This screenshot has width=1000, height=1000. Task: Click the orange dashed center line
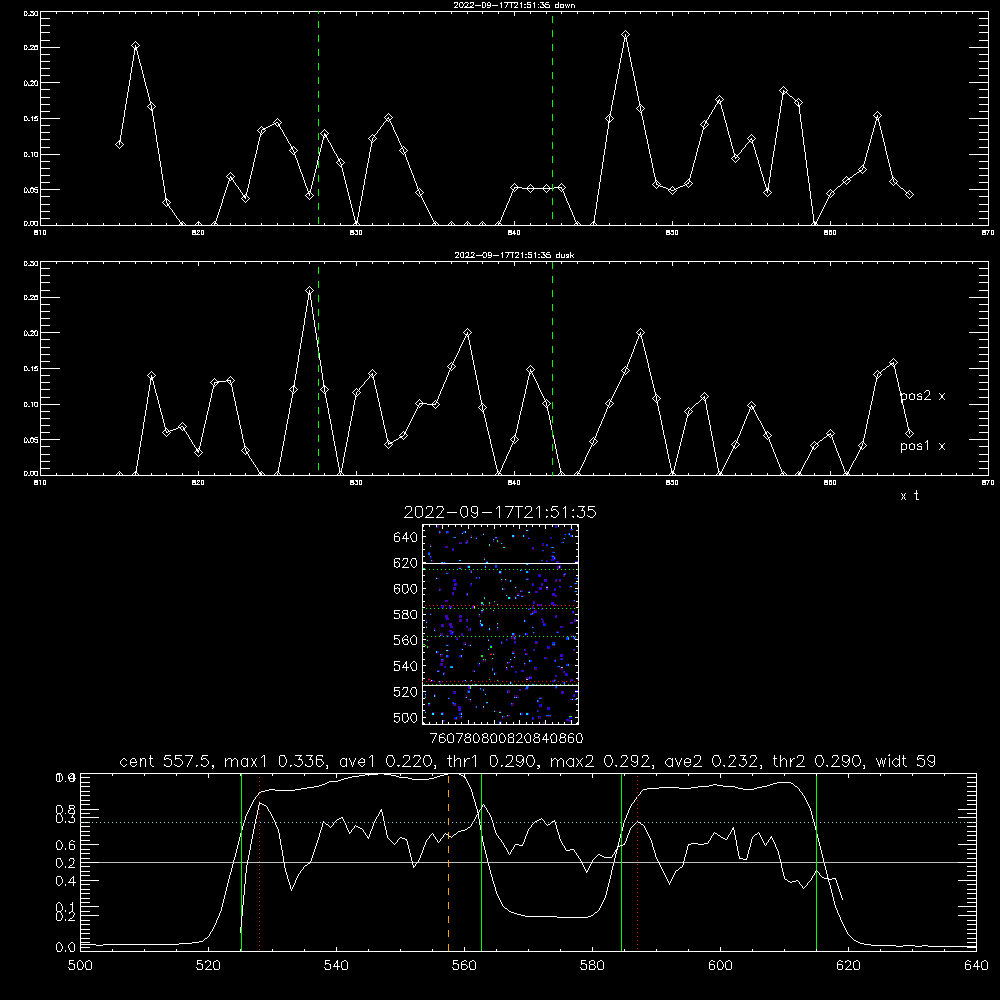tap(448, 861)
